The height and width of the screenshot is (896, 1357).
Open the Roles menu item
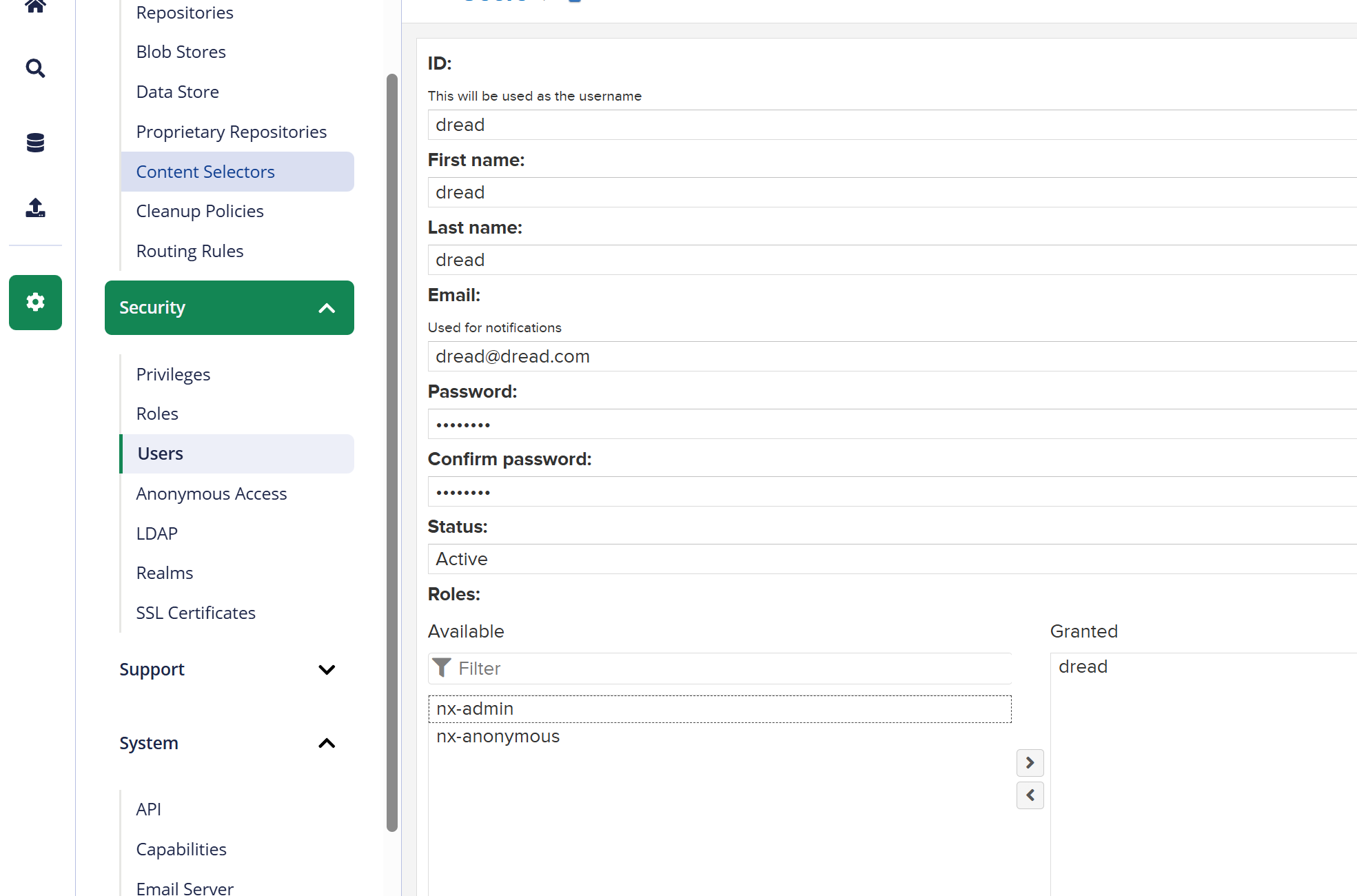point(158,414)
